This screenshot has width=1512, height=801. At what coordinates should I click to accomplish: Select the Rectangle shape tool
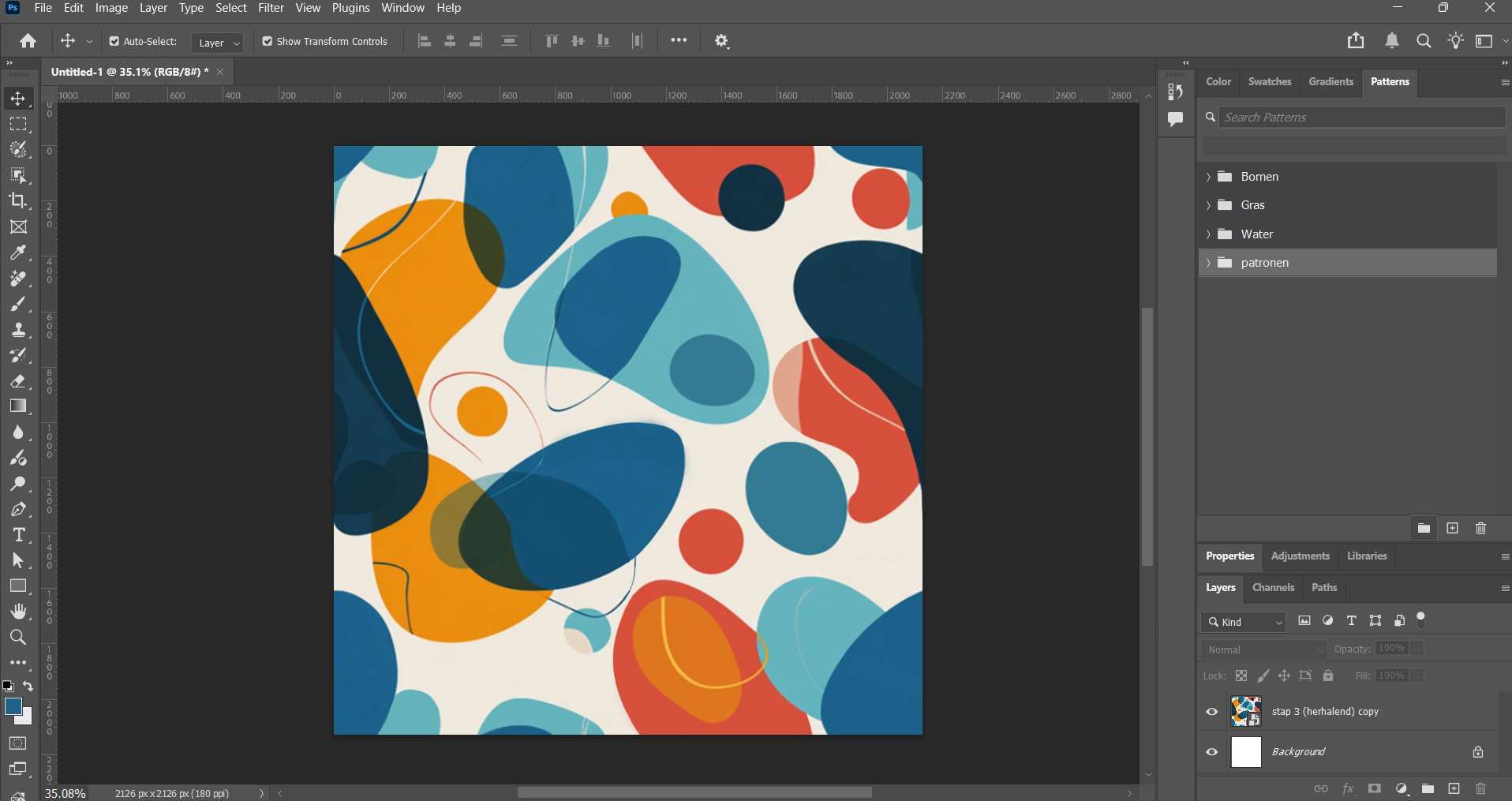click(x=17, y=586)
